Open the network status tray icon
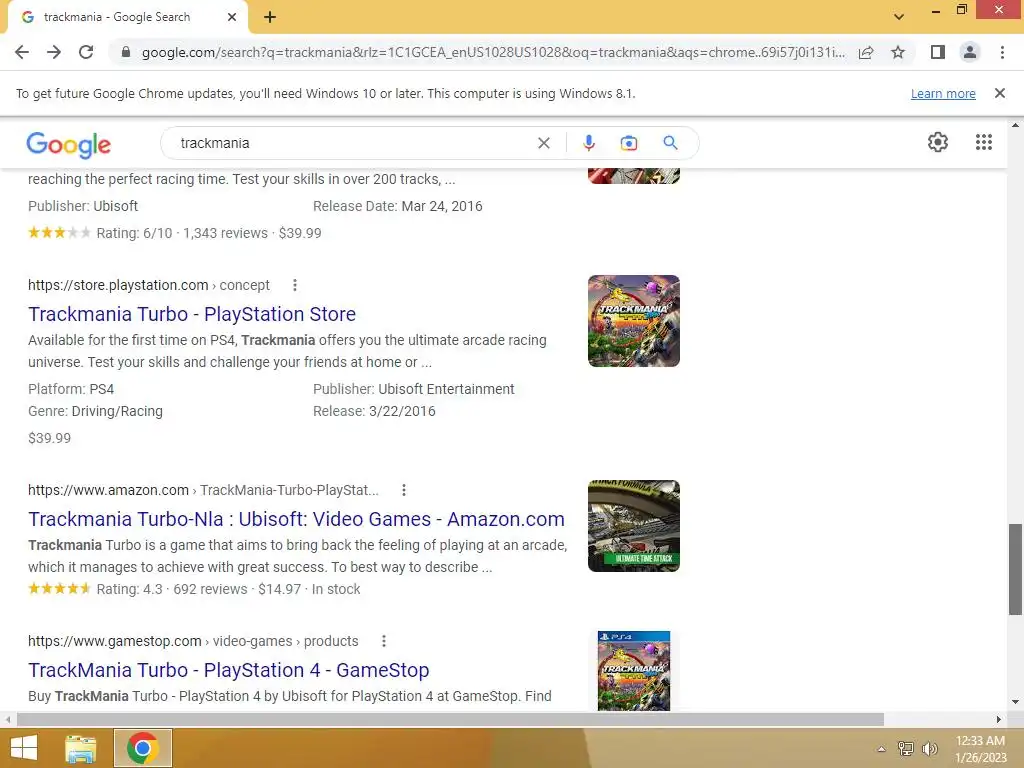The height and width of the screenshot is (768, 1024). click(906, 748)
